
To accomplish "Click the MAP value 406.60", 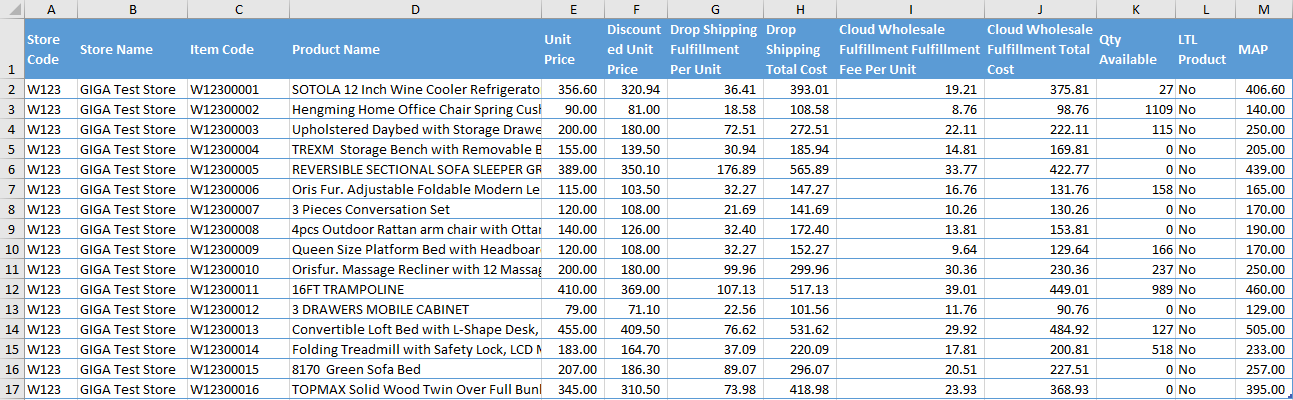I will pos(1264,89).
